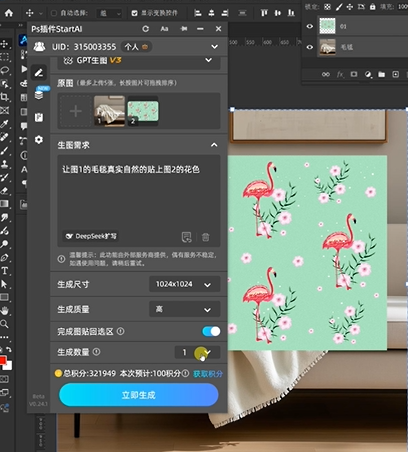408x452 pixels.
Task: Click the Home icon in options bar
Action: click(x=9, y=13)
